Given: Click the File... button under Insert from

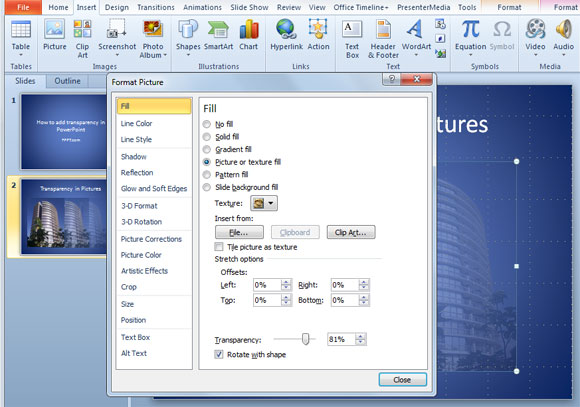Looking at the screenshot, I should pyautogui.click(x=239, y=232).
